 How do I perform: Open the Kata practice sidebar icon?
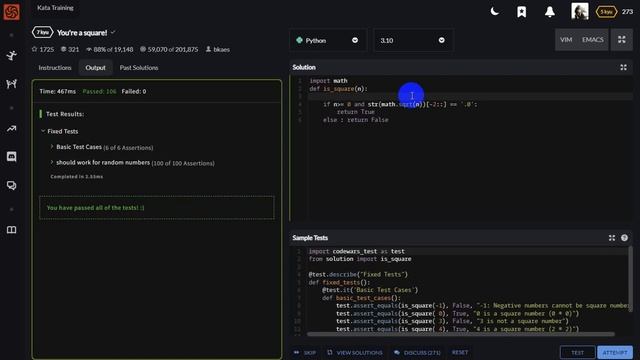click(x=11, y=56)
